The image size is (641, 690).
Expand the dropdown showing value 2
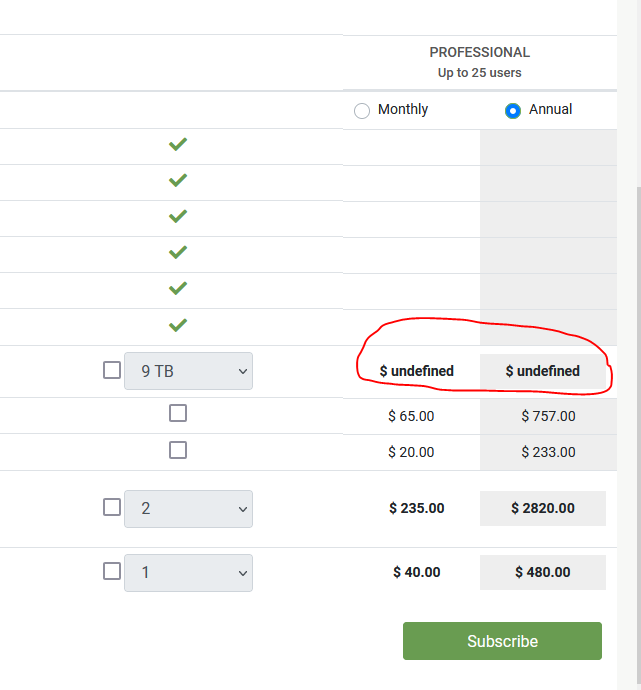[189, 508]
